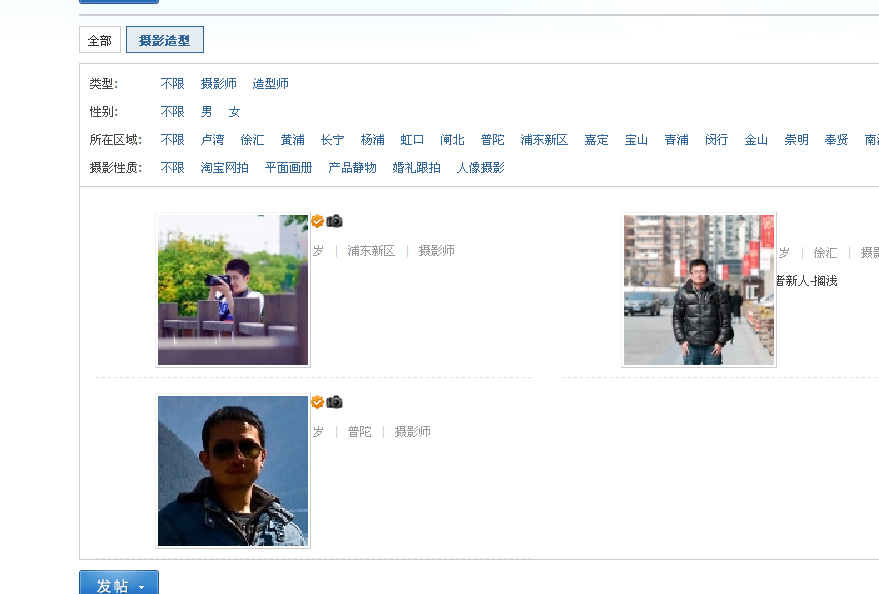Open the photo of the man holding a camera

point(233,290)
